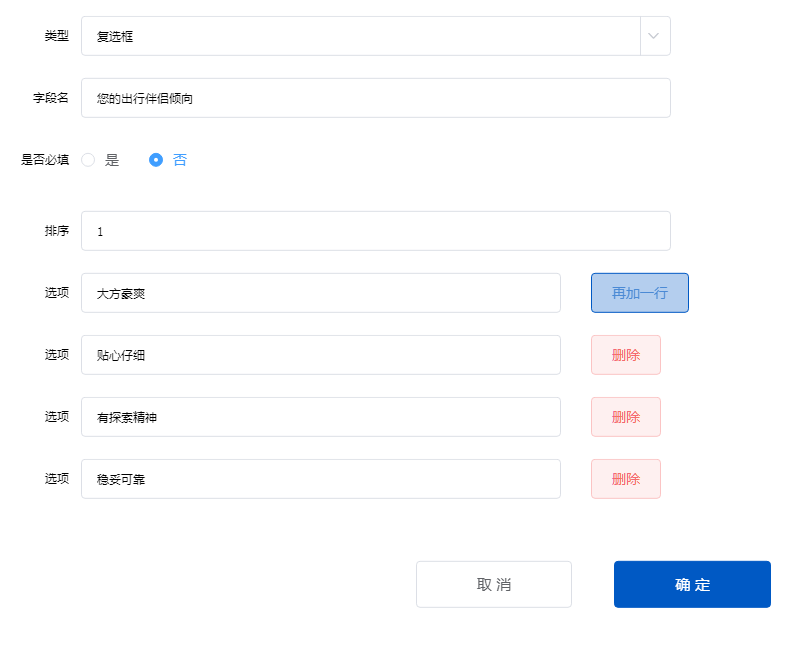Click the 类型 field label
The image size is (786, 652).
coord(56,36)
